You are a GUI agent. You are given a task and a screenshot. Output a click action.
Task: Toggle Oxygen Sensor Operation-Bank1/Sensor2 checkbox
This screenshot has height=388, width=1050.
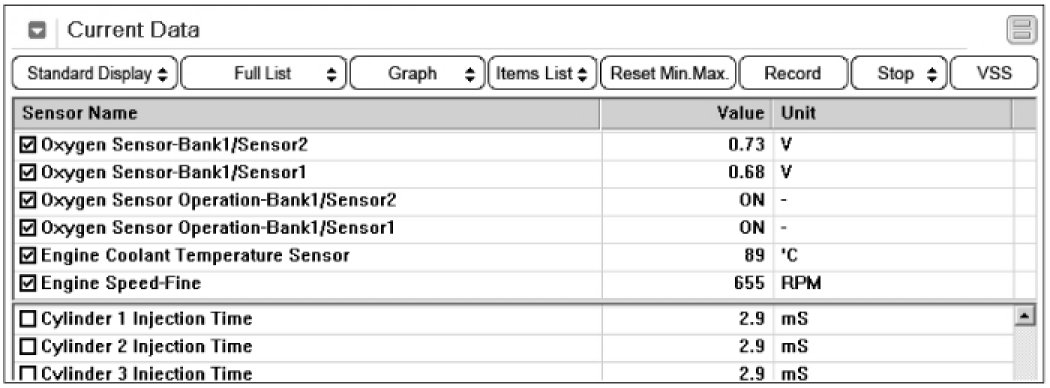(28, 200)
